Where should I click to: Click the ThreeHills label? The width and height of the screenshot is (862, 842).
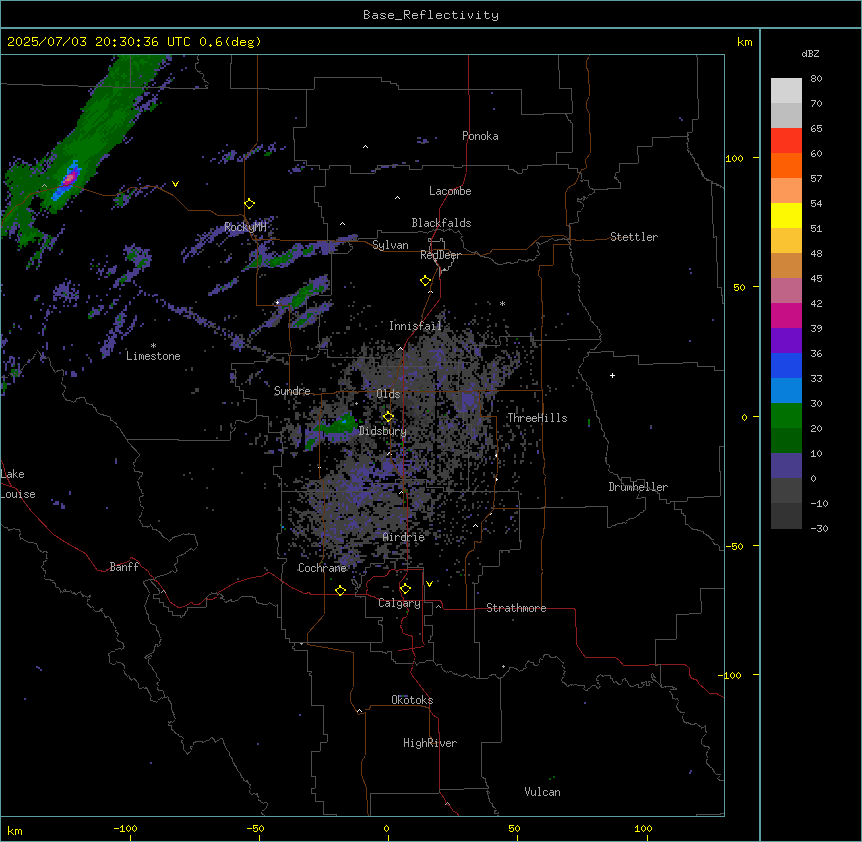click(x=537, y=418)
